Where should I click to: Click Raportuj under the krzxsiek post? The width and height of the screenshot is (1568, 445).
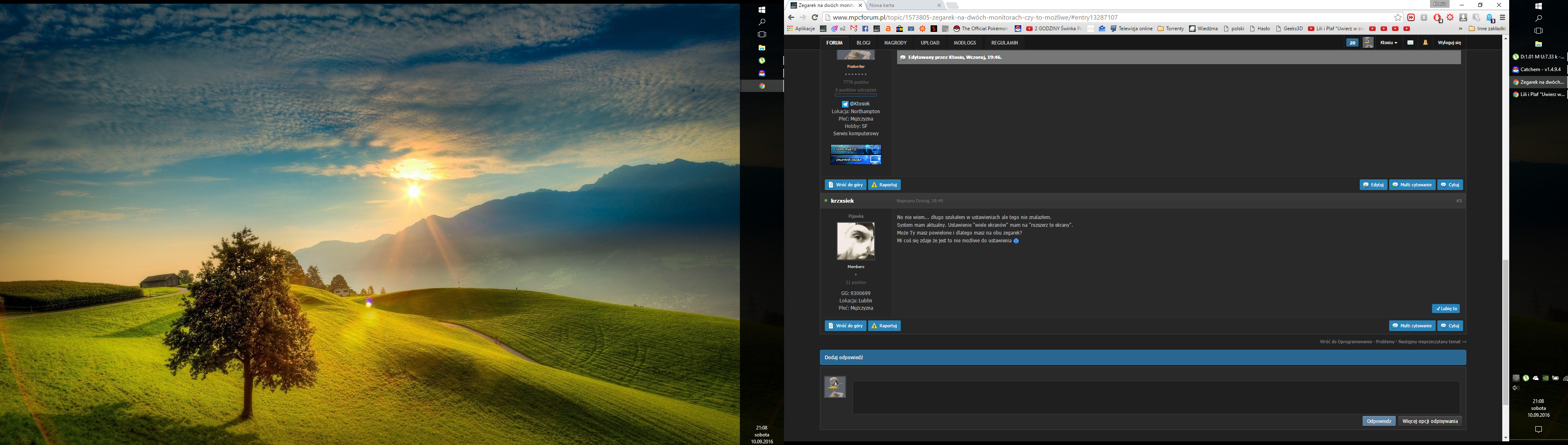click(884, 326)
